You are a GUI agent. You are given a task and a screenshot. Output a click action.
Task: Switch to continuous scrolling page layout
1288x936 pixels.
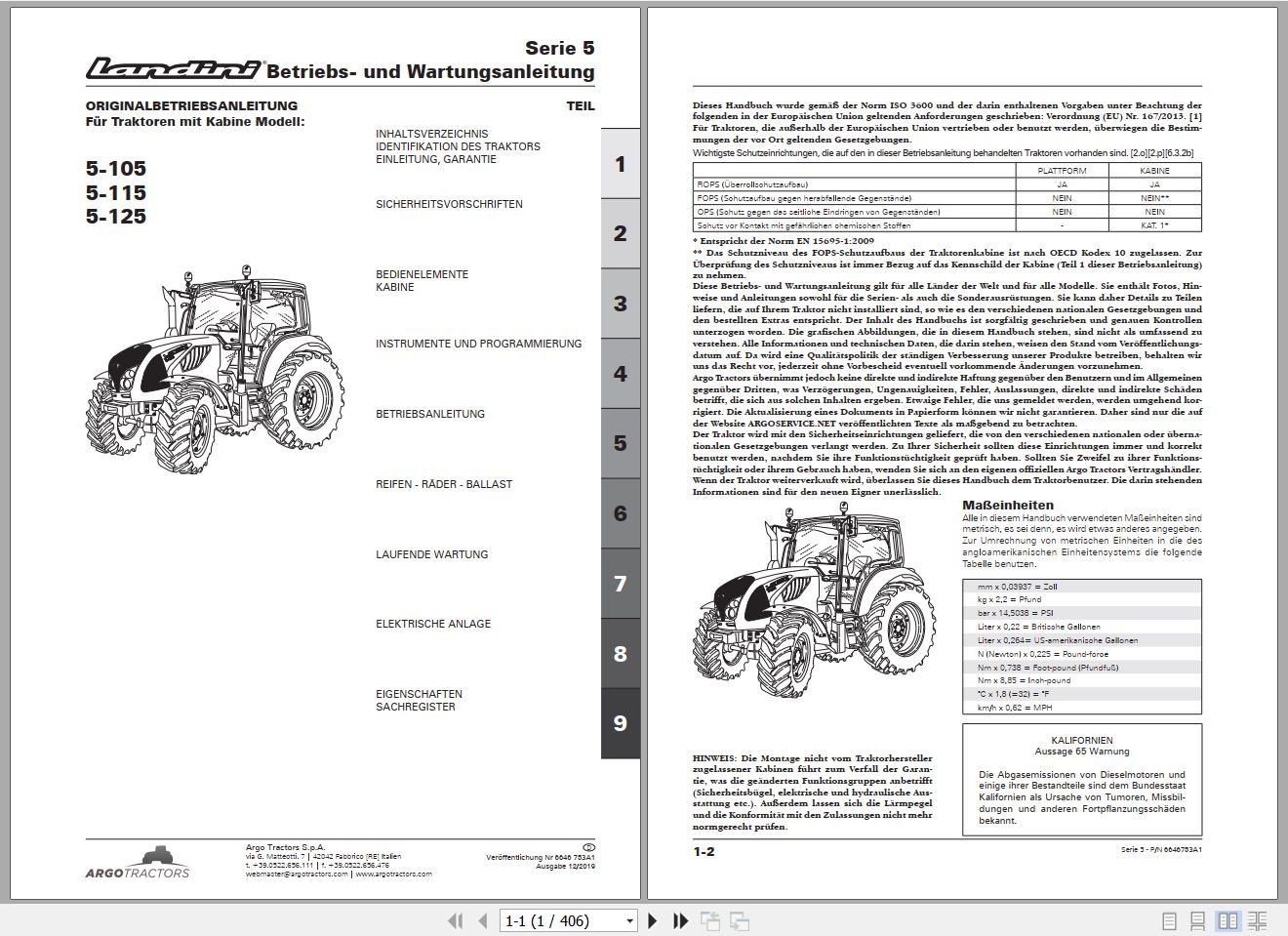(1199, 920)
